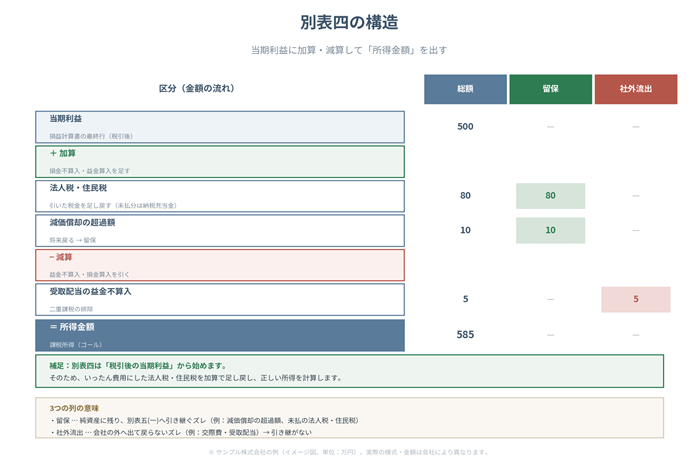Screen dimensions: 699x461
Task: Click the 将来戻る → 留保 subtext
Action: [73, 240]
